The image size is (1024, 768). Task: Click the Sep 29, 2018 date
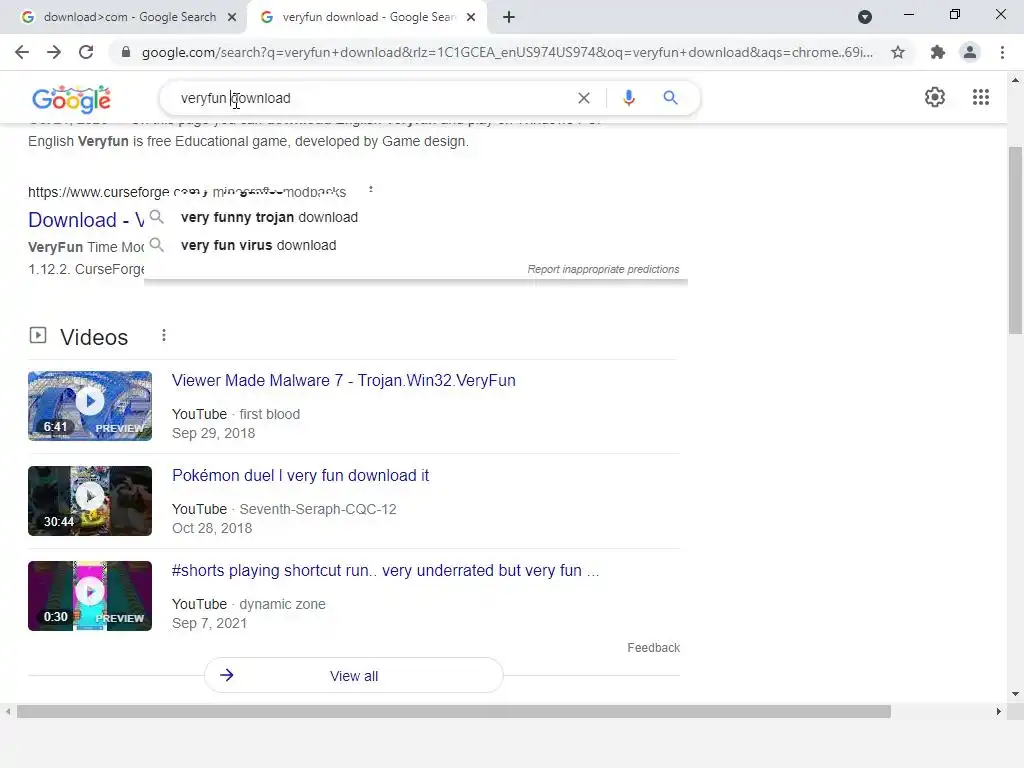pos(214,433)
